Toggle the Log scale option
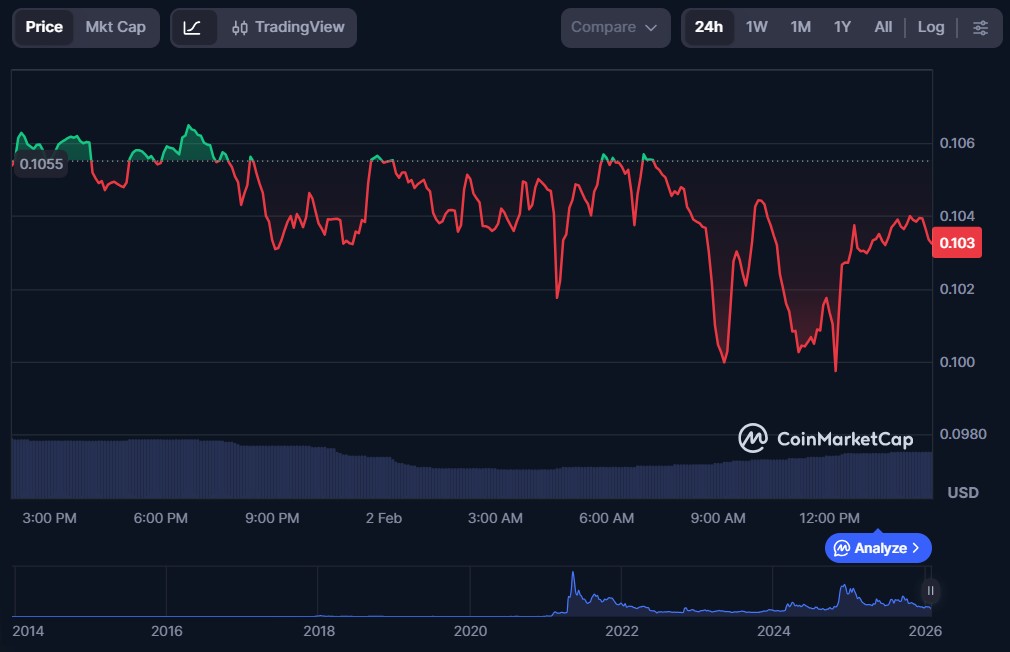Image resolution: width=1010 pixels, height=652 pixels. click(x=930, y=28)
